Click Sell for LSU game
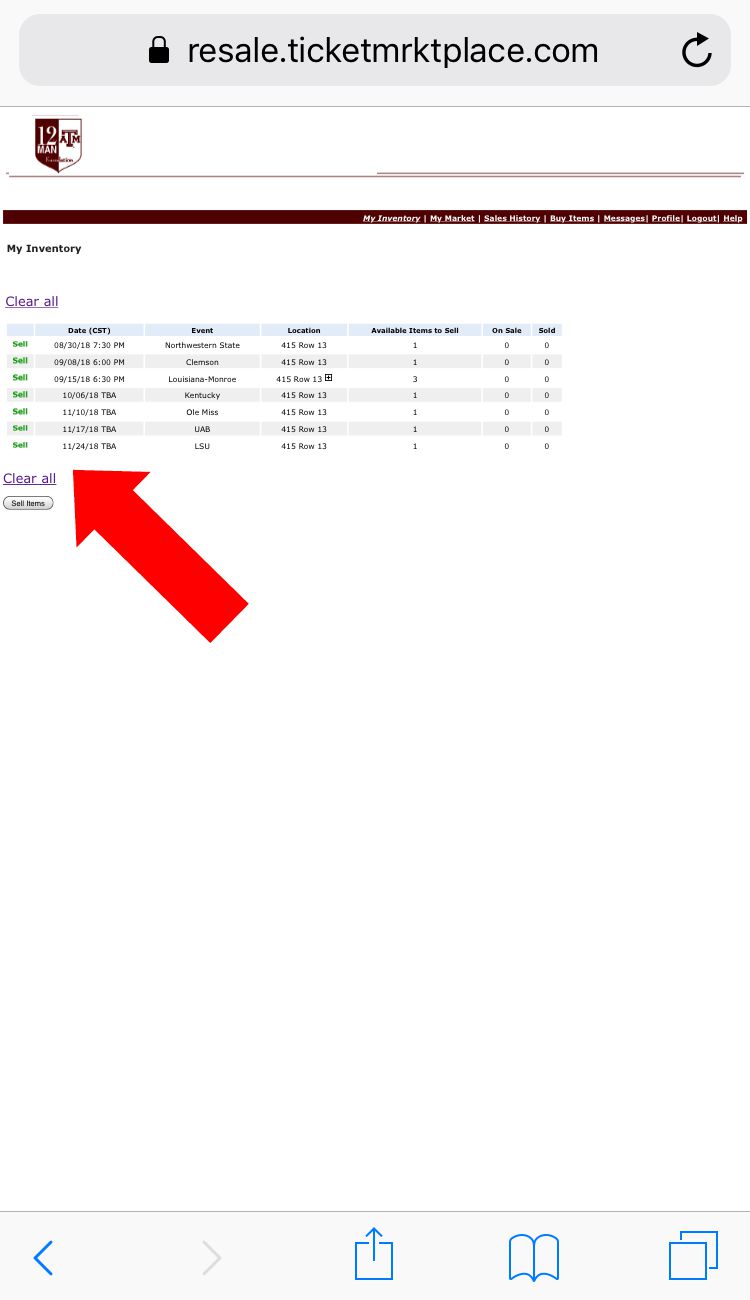Screen dimensions: 750x1300 point(20,445)
